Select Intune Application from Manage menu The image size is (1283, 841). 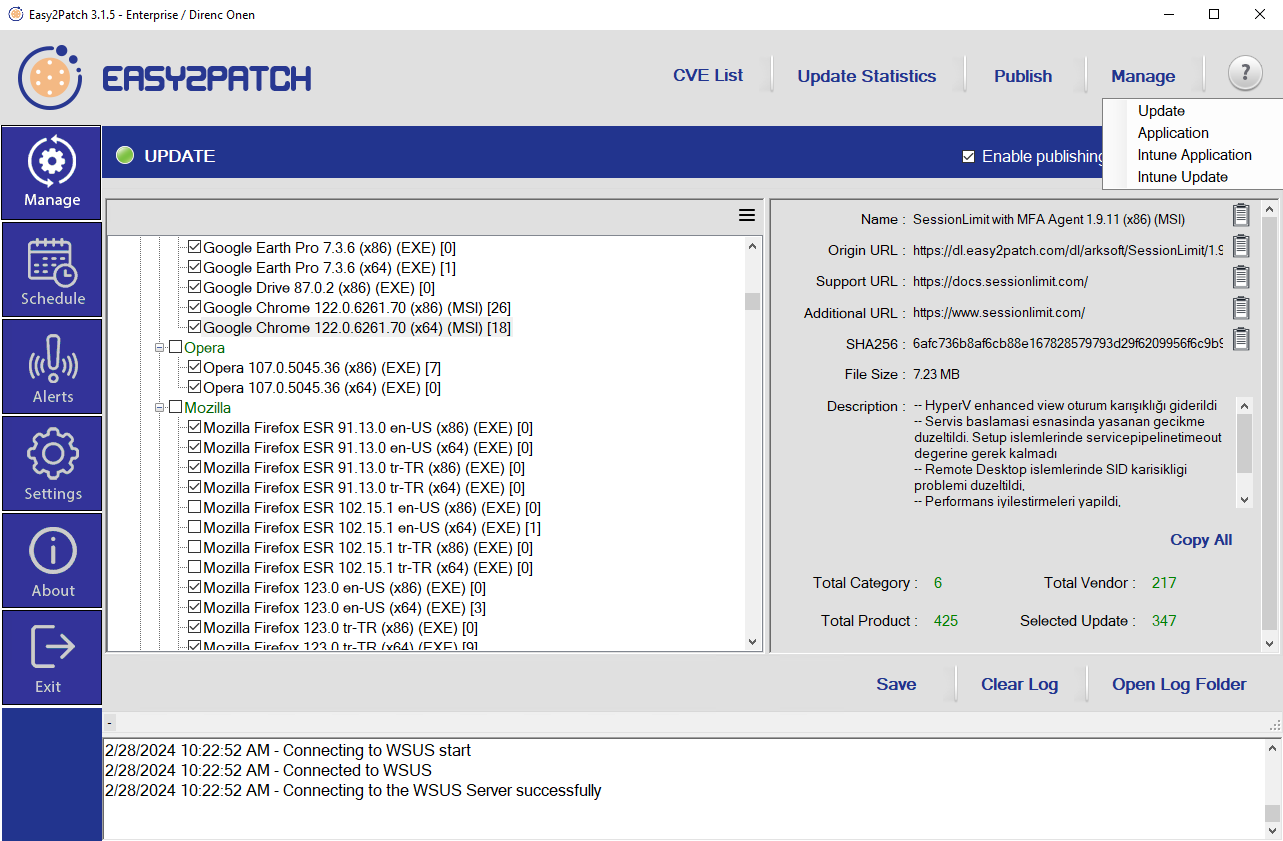point(1194,155)
